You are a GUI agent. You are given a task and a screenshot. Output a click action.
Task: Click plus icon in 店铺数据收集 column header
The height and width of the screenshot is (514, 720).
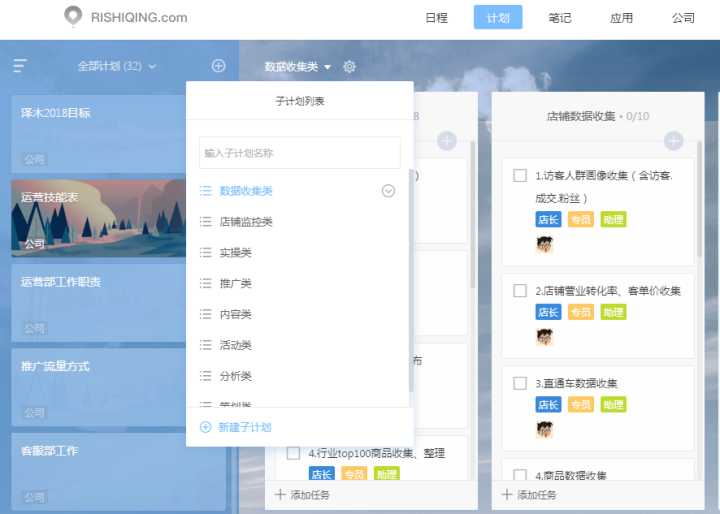(674, 141)
